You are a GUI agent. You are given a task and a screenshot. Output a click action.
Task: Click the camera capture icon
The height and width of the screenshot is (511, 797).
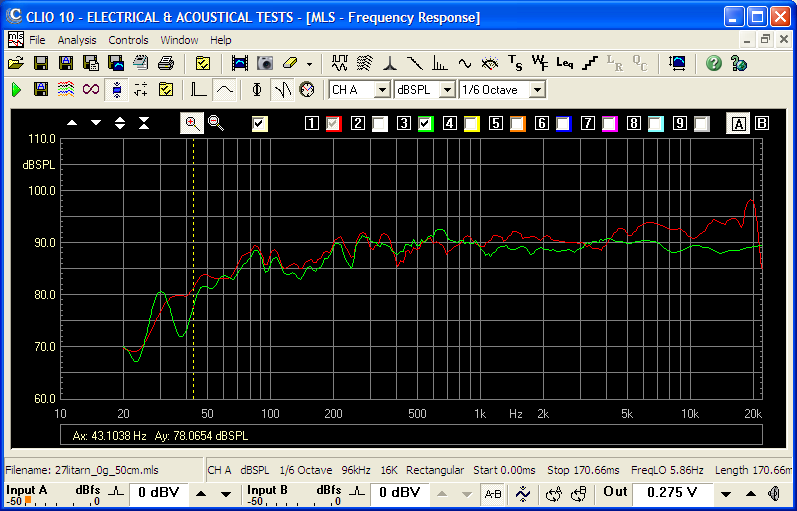pyautogui.click(x=265, y=64)
